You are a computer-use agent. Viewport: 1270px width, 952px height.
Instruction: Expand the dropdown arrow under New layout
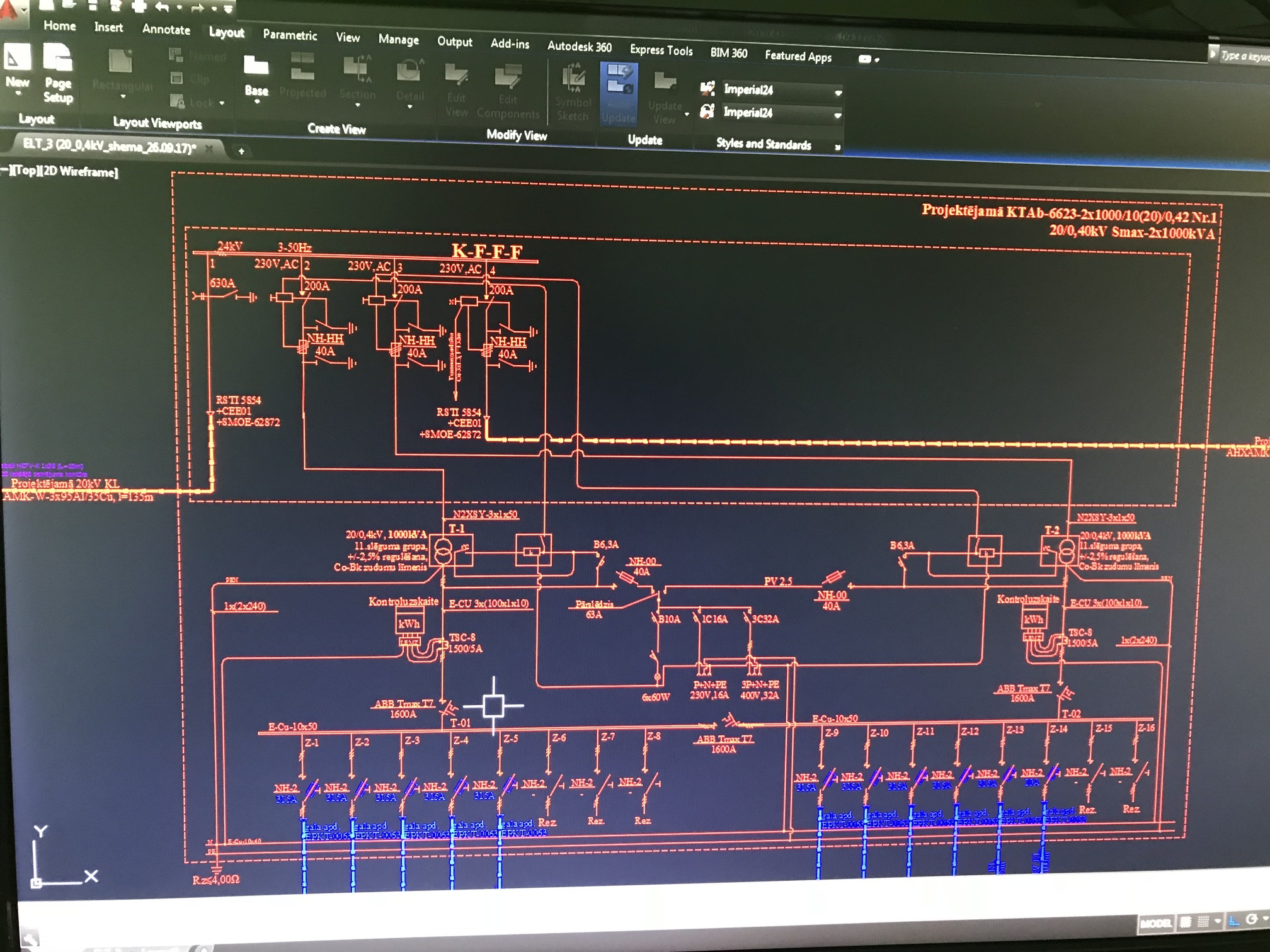pyautogui.click(x=18, y=94)
